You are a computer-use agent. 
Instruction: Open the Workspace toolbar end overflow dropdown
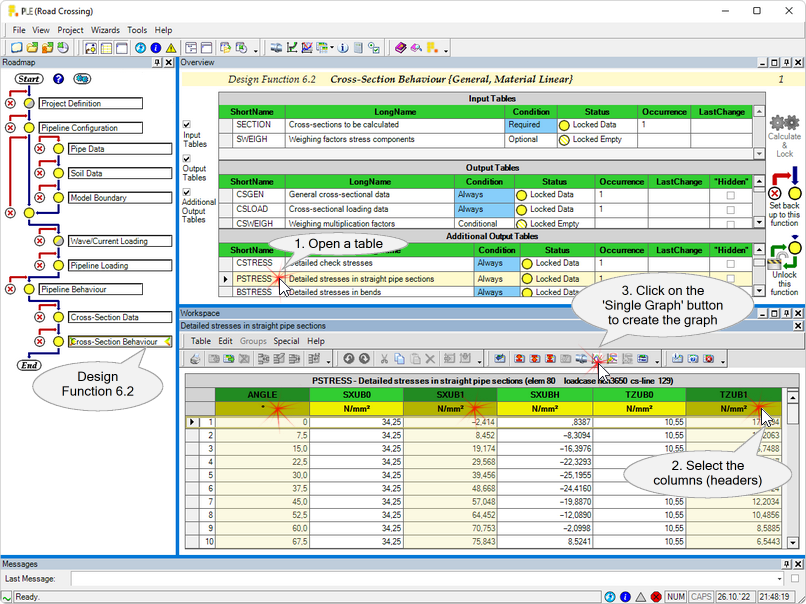click(x=723, y=360)
